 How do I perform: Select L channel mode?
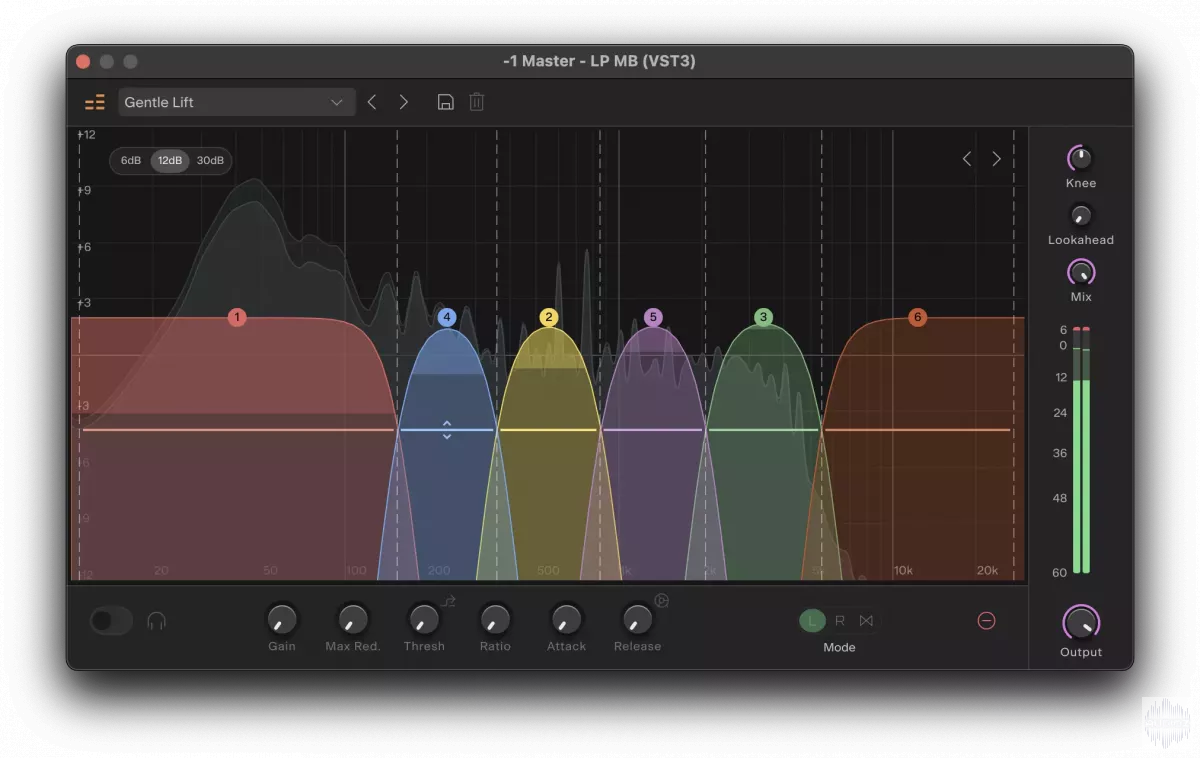coord(812,621)
